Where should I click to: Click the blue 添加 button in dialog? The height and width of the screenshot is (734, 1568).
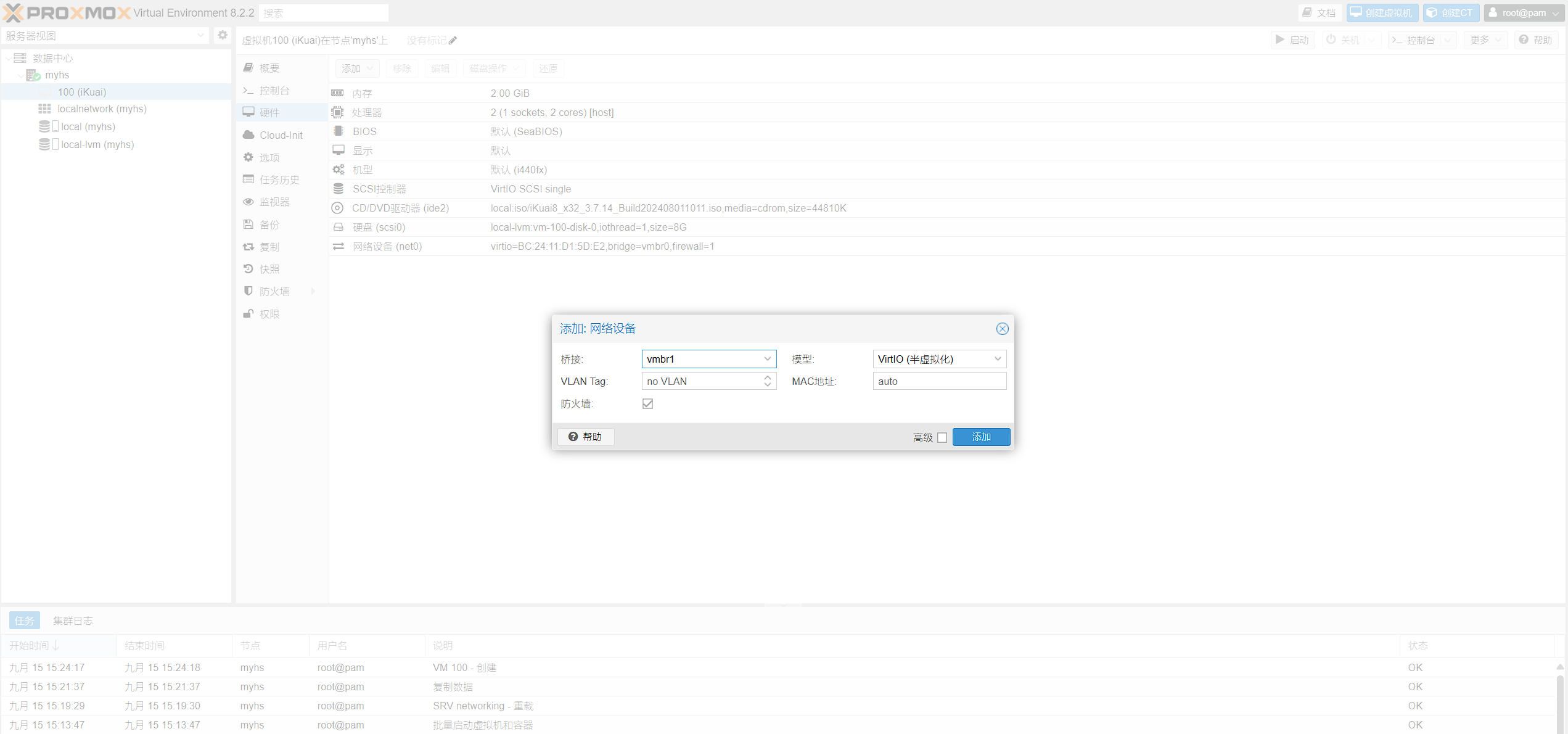click(x=981, y=437)
